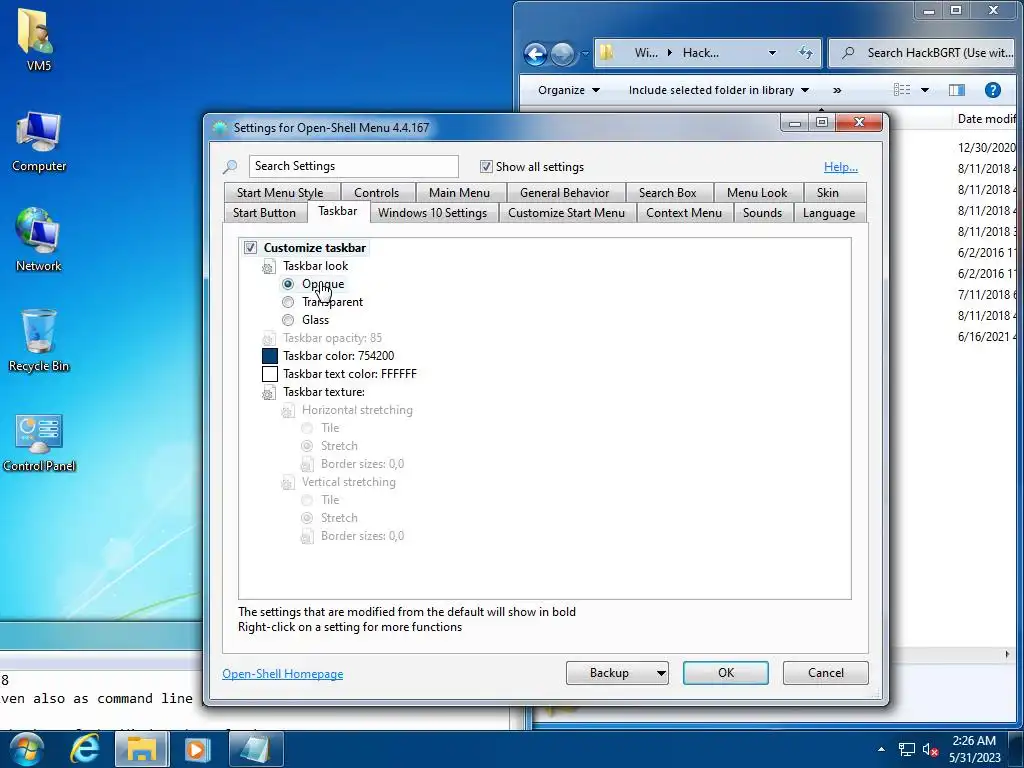The width and height of the screenshot is (1024, 768).
Task: Click the network tray icon
Action: (906, 750)
